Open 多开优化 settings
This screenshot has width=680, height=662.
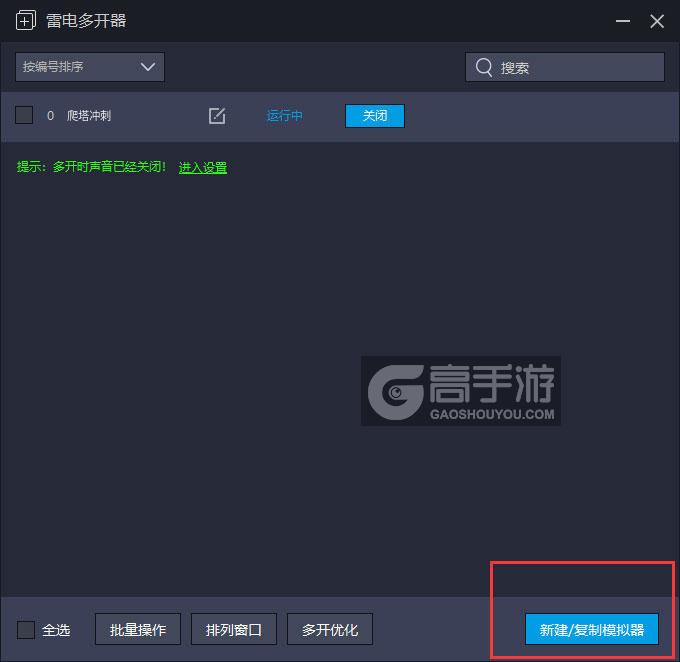click(x=330, y=629)
